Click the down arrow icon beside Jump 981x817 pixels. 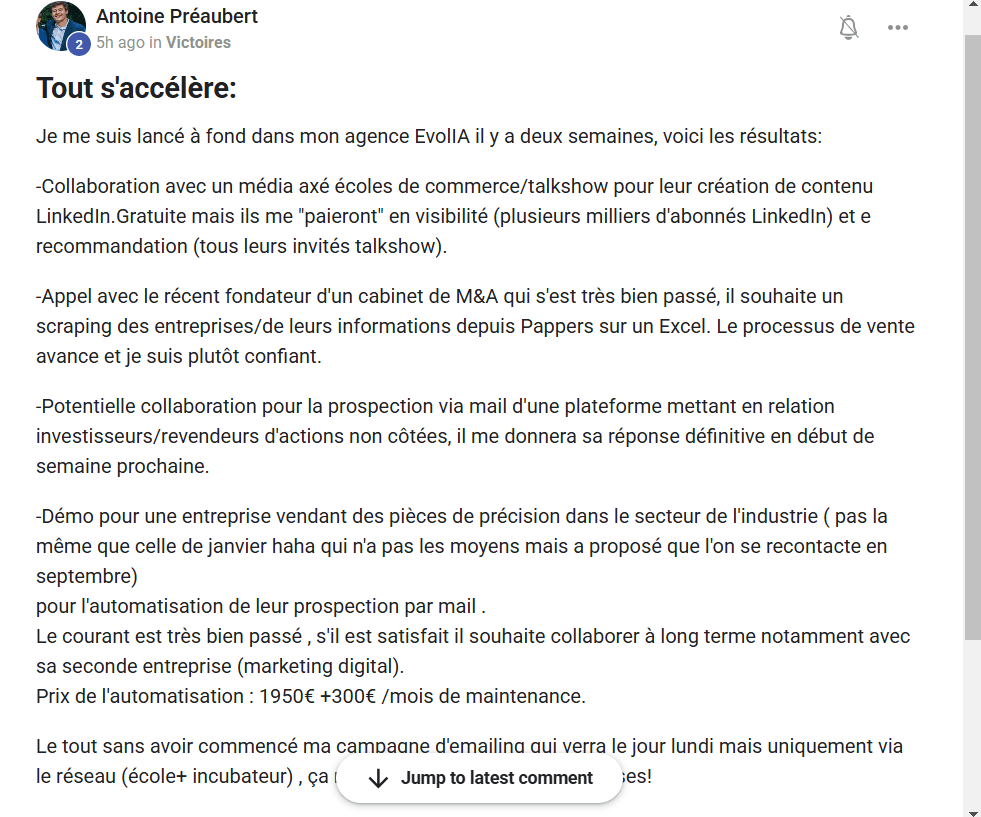378,778
